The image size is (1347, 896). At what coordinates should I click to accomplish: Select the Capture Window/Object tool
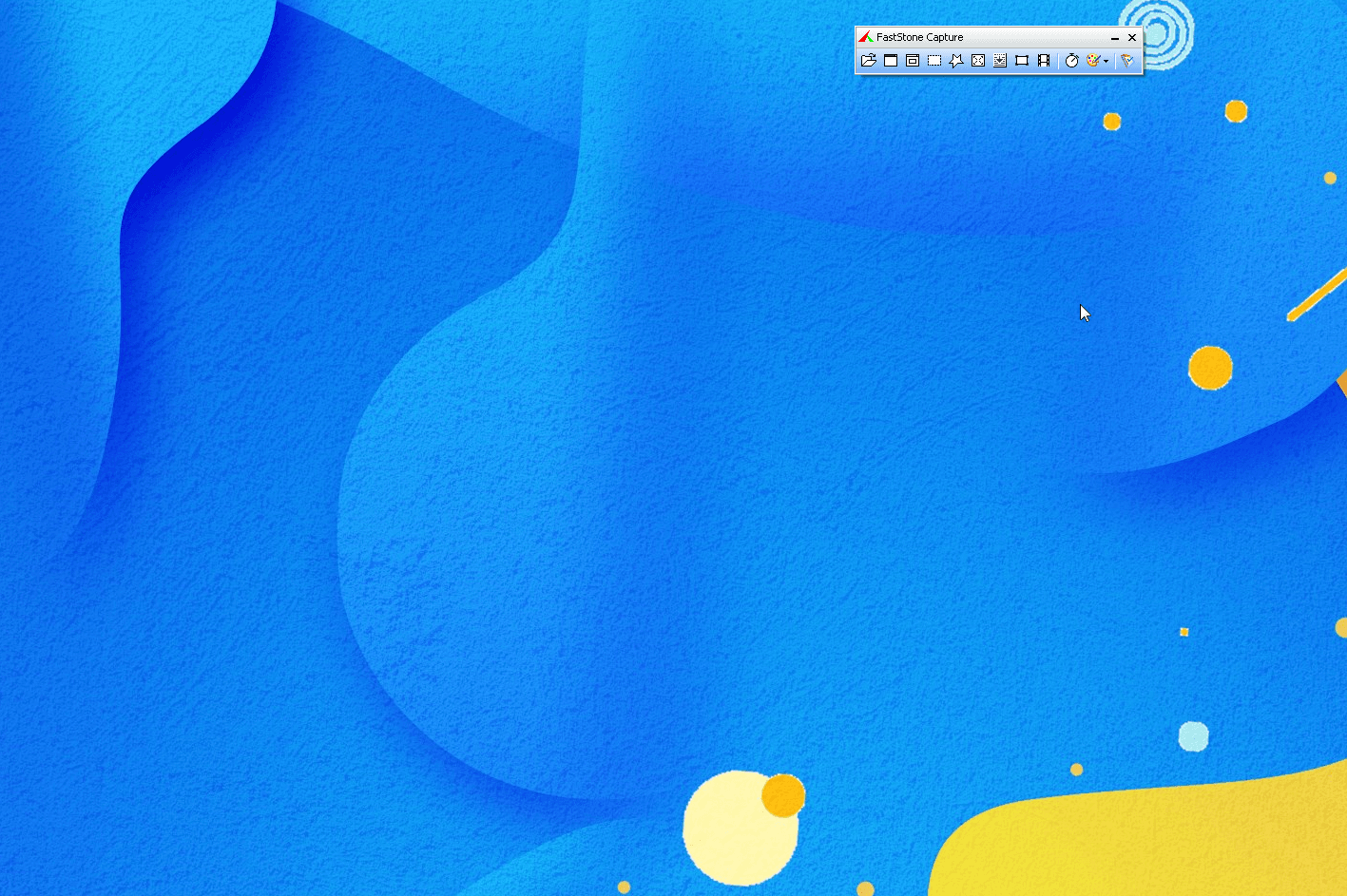tap(913, 61)
